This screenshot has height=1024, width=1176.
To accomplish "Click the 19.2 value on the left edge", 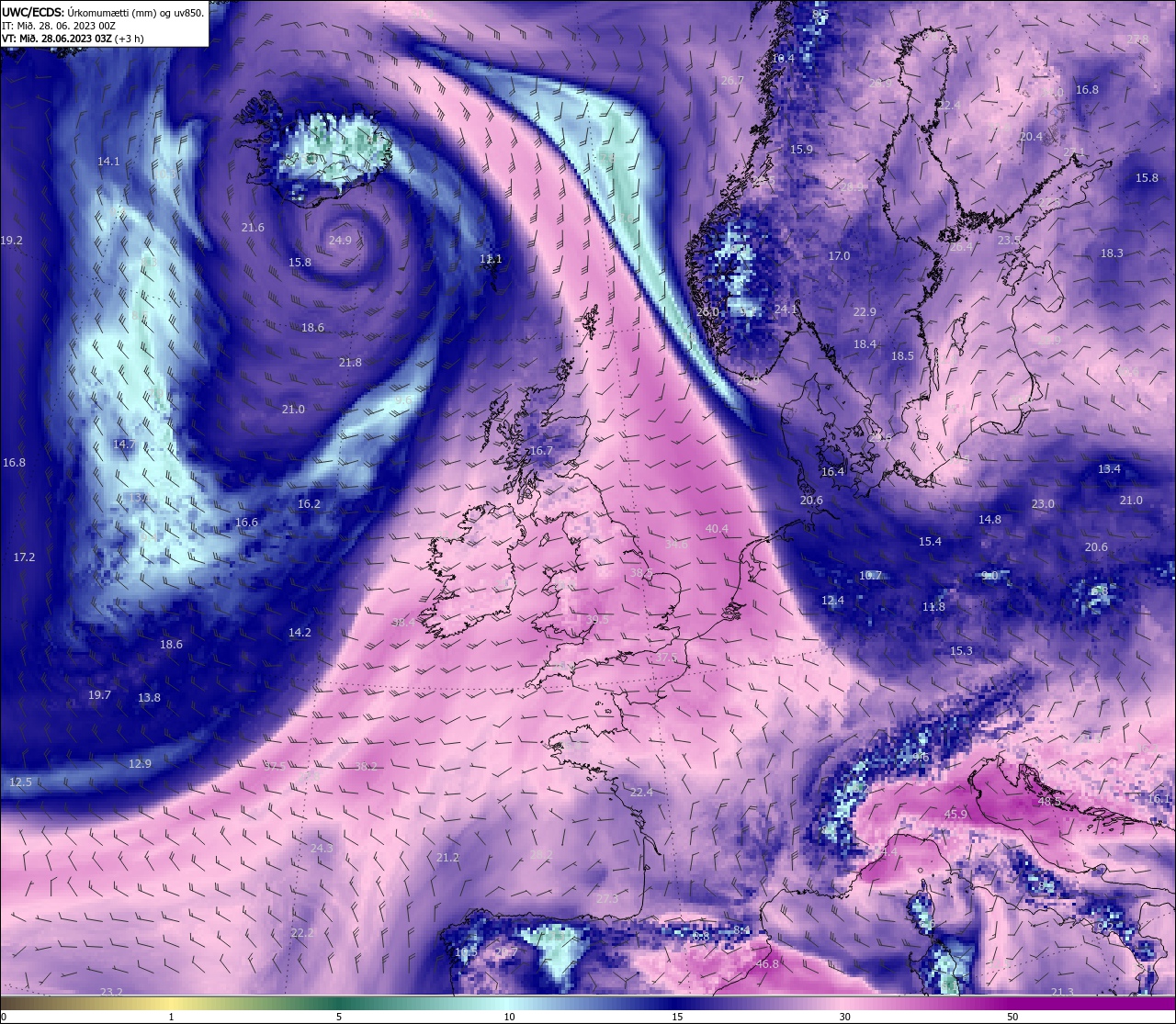I will coord(12,241).
